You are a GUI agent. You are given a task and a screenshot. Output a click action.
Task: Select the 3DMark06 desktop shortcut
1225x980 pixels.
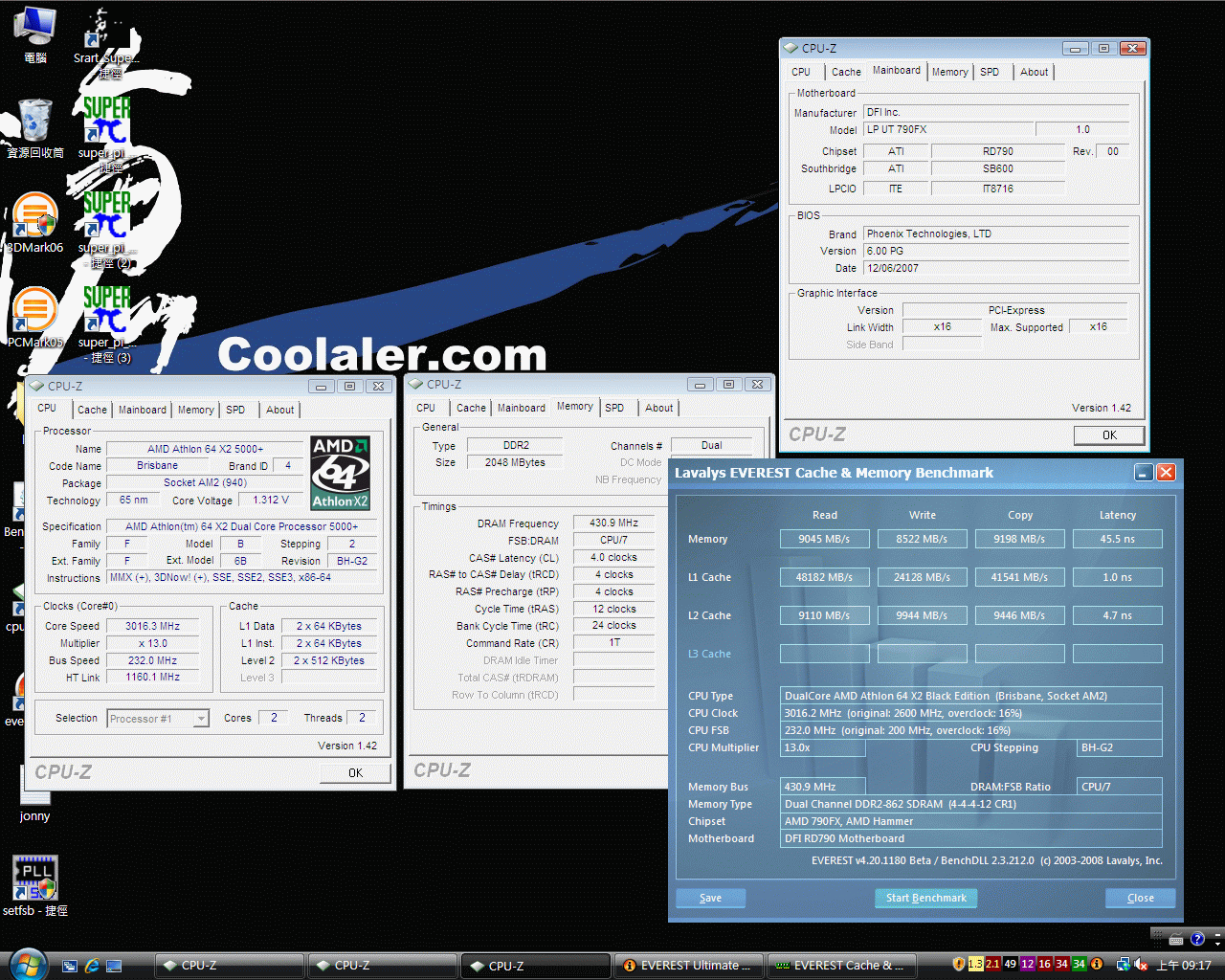[35, 223]
